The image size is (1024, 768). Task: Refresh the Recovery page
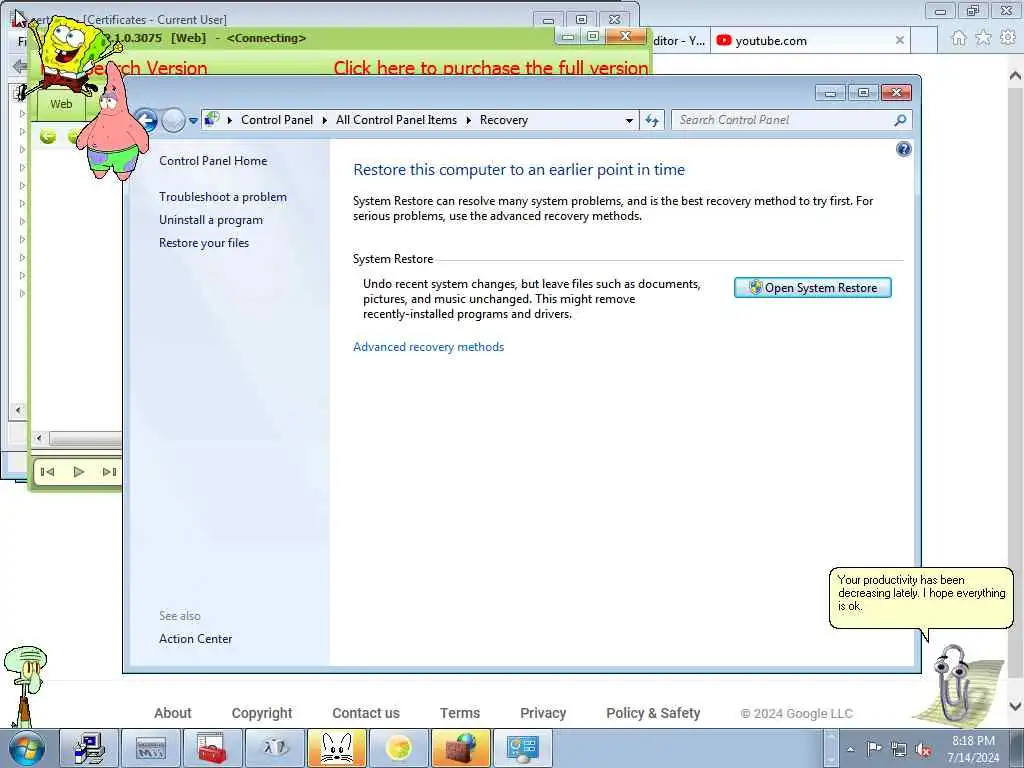coord(652,120)
